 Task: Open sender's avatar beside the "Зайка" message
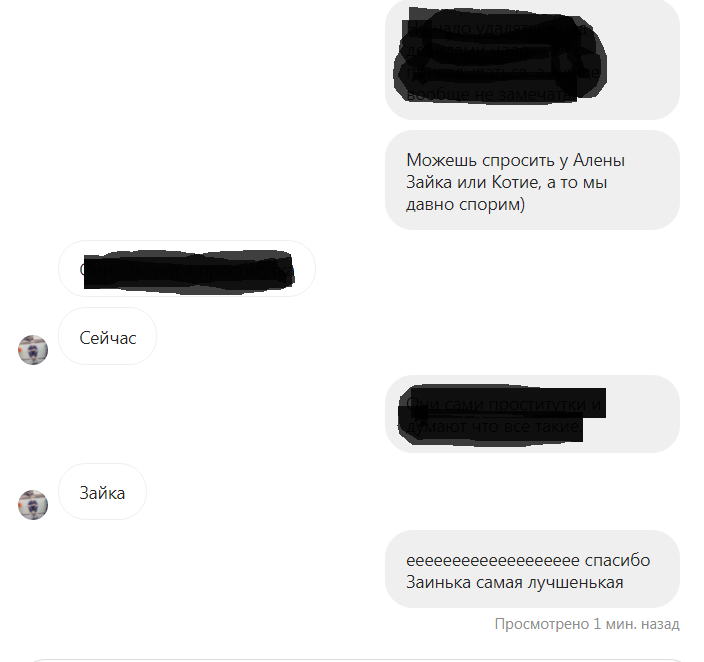point(33,505)
